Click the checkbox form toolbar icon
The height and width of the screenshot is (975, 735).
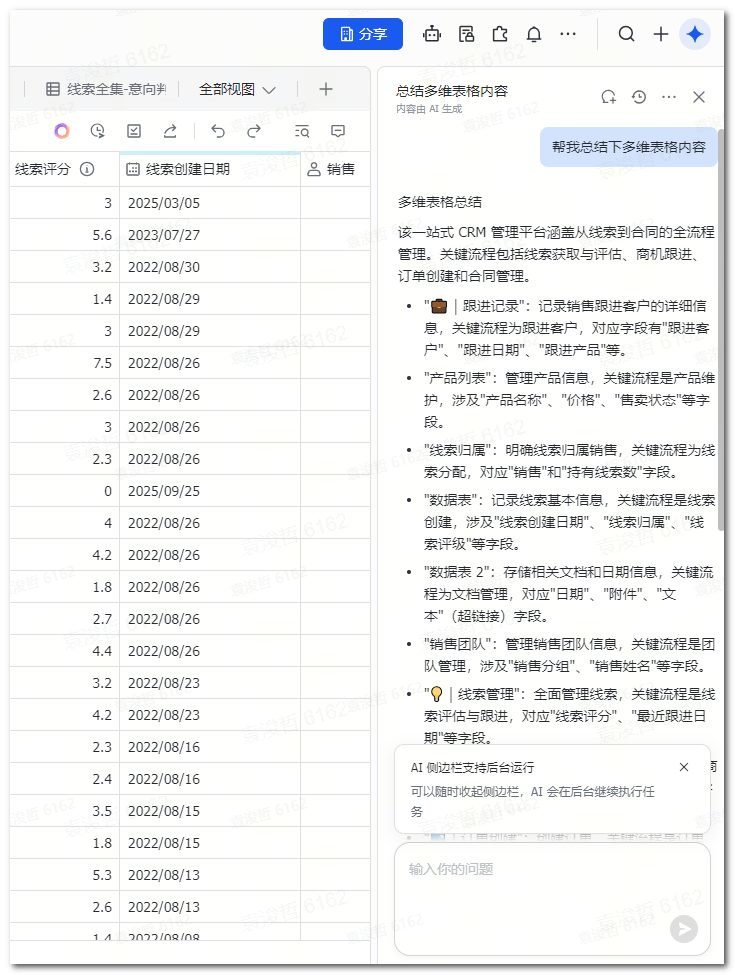tap(134, 131)
